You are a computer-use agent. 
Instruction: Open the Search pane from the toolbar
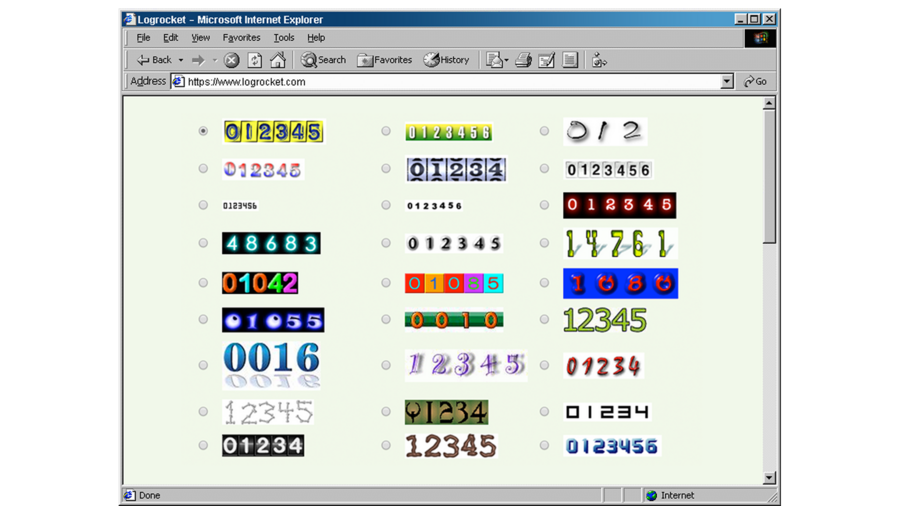pyautogui.click(x=323, y=60)
